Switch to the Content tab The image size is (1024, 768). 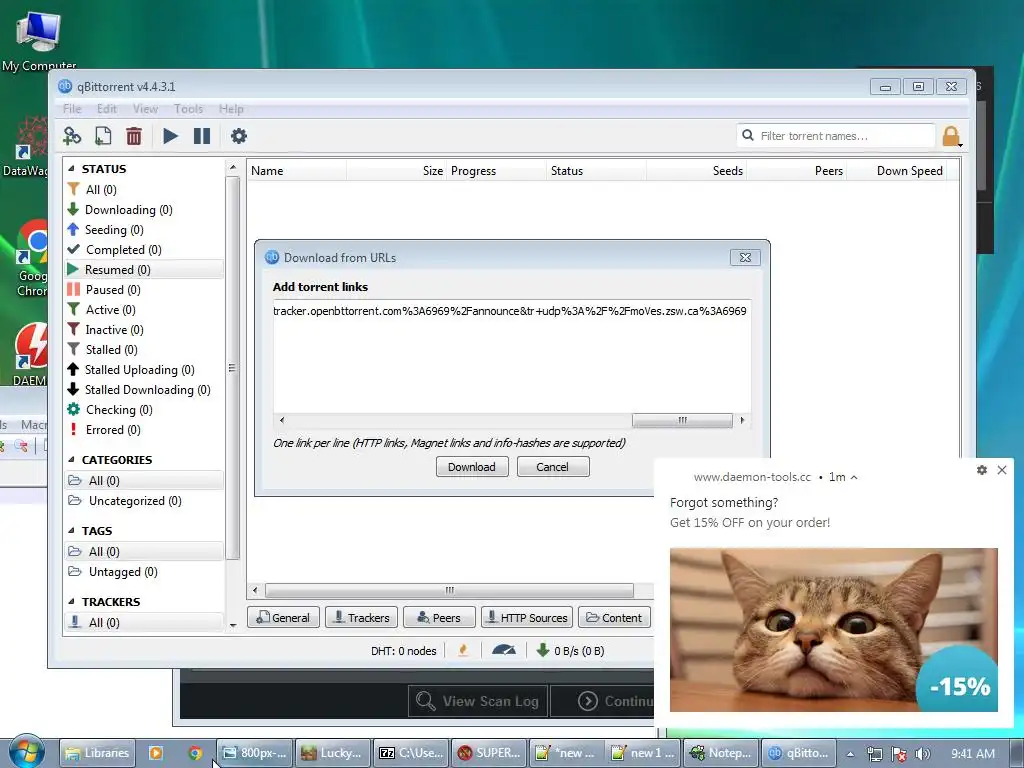coord(614,618)
